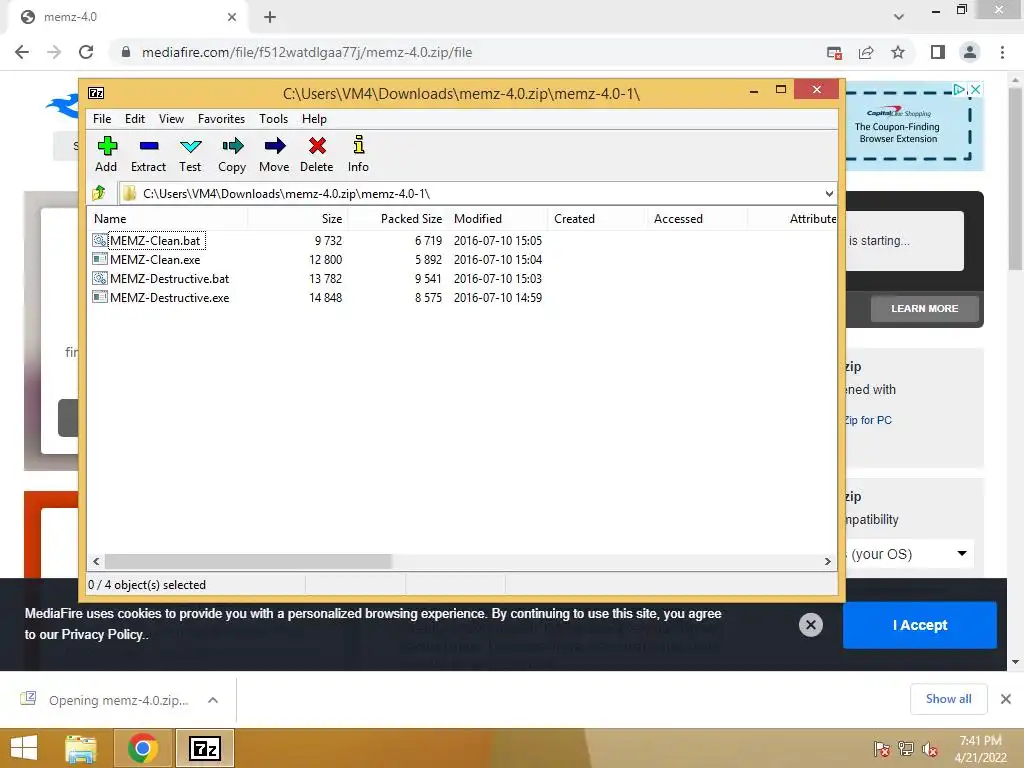Open the Help menu
The height and width of the screenshot is (768, 1024).
[314, 119]
